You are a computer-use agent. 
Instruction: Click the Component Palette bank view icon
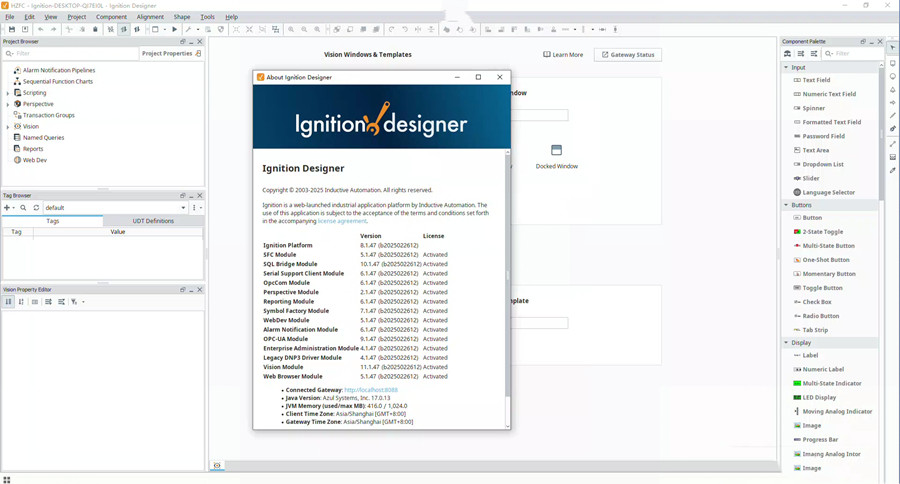(788, 53)
